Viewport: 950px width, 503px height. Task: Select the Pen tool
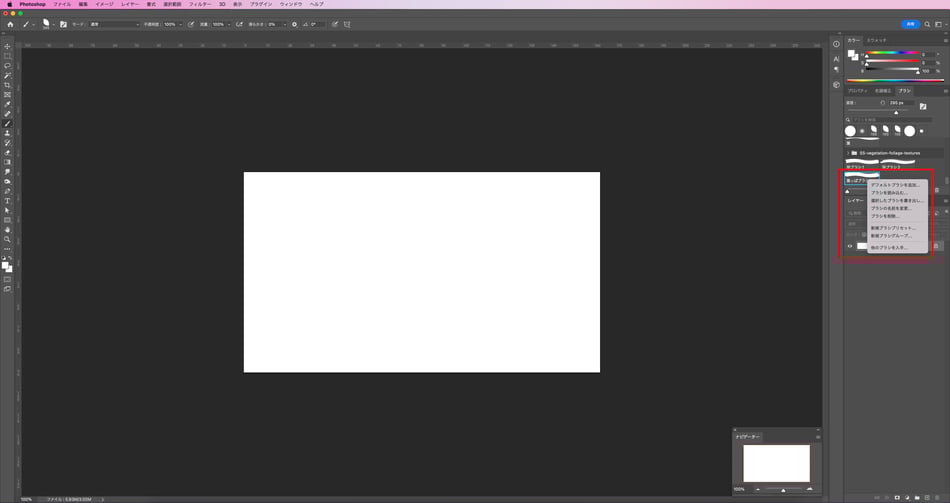(x=7, y=192)
